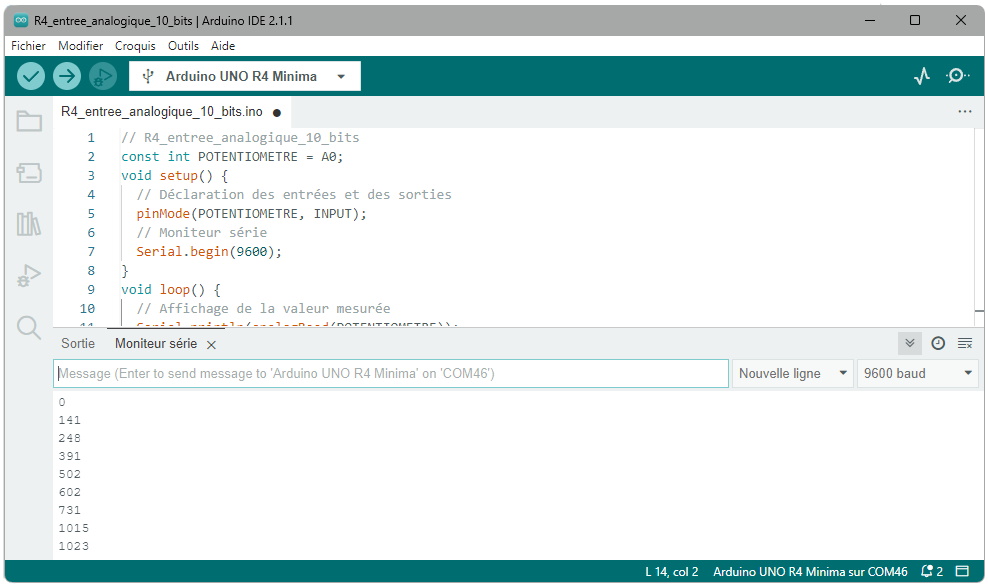Click the comment // Moniteur série
Screen dimensions: 988x588
click(202, 233)
